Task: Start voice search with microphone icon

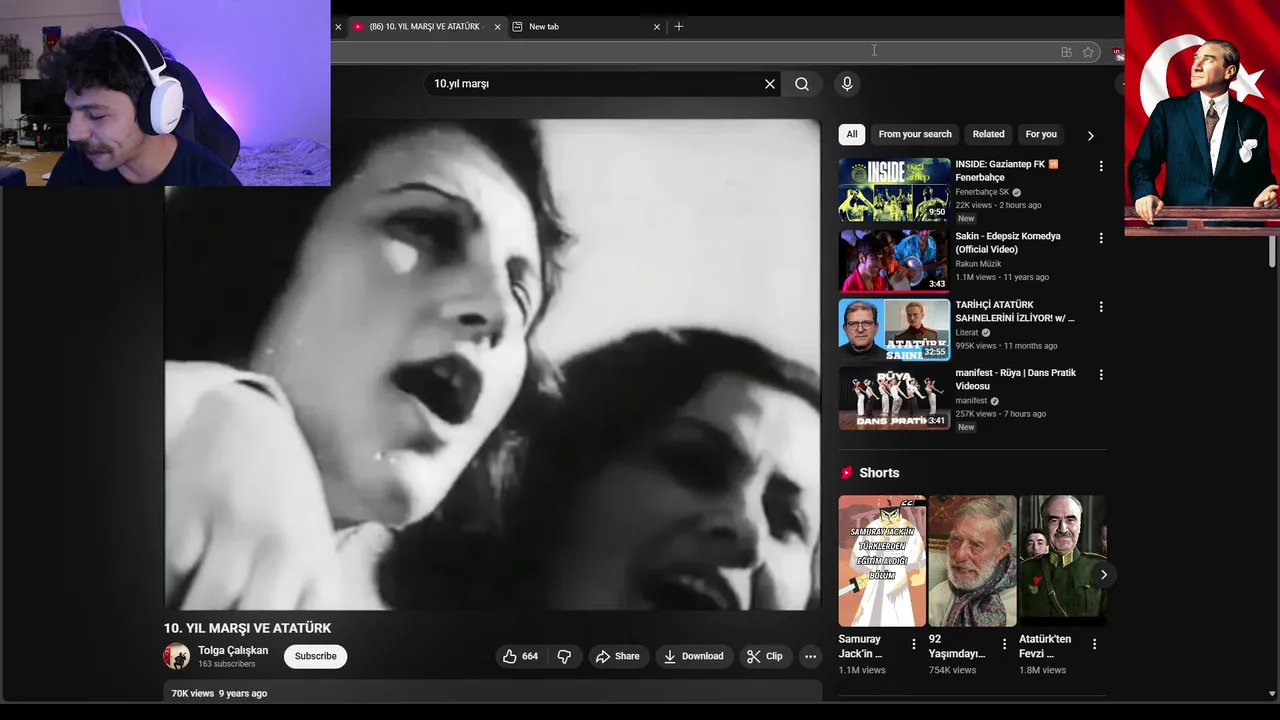Action: (x=847, y=84)
